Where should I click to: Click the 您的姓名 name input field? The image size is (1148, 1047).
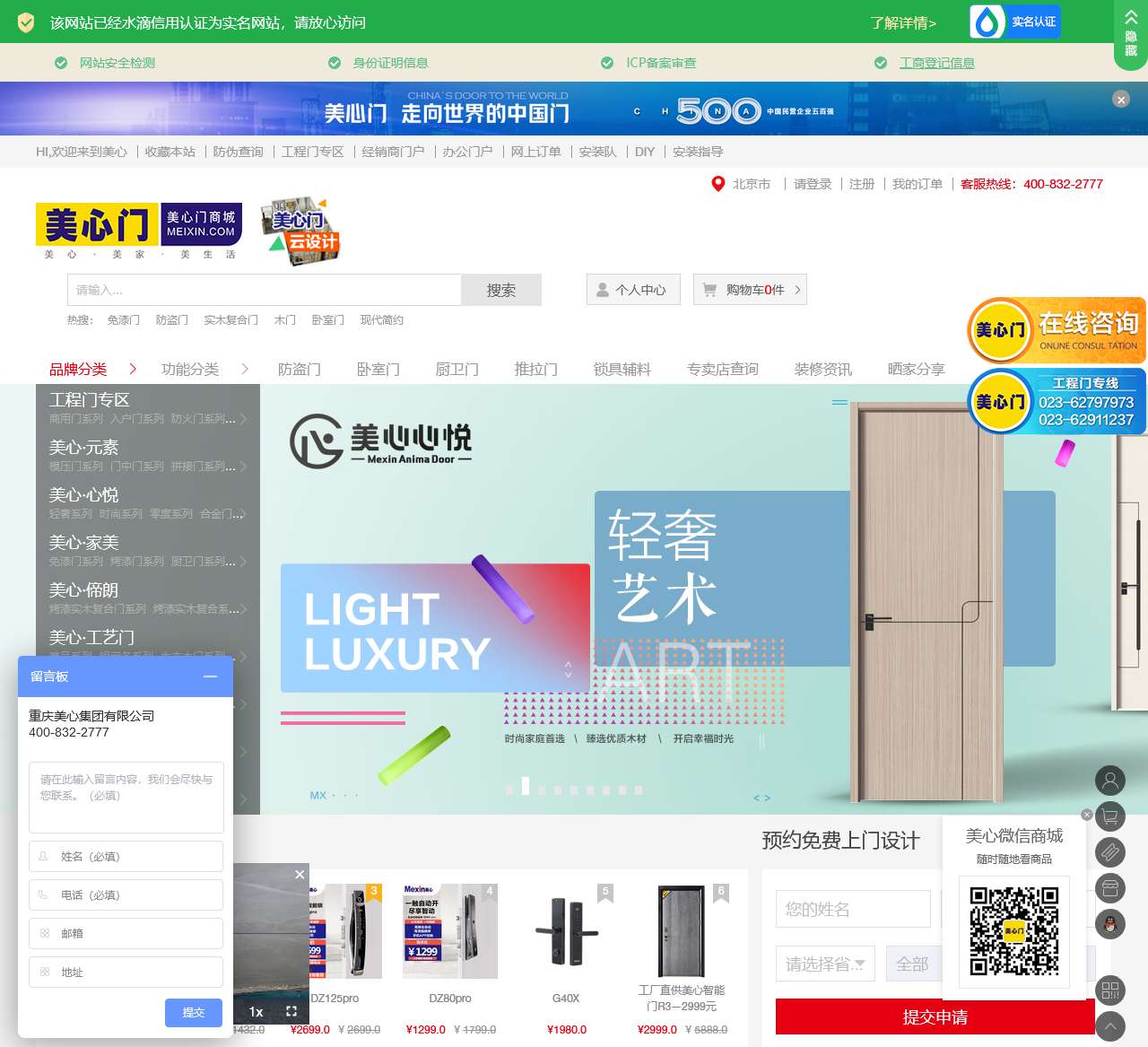853,909
